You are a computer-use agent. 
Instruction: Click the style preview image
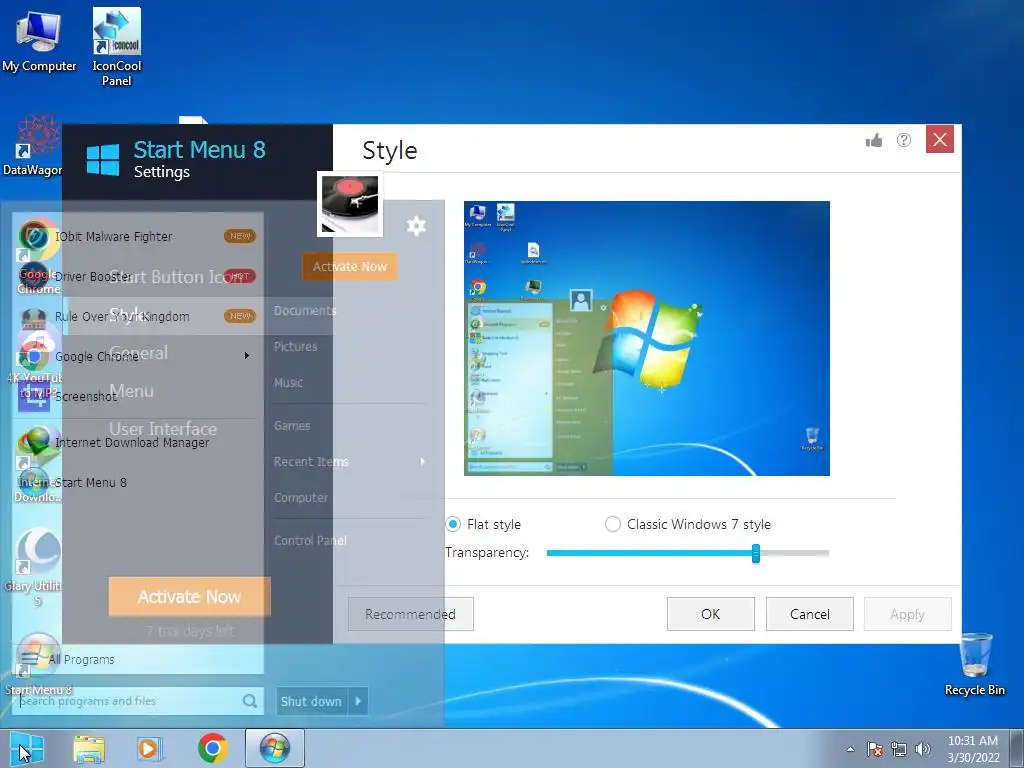pos(647,338)
